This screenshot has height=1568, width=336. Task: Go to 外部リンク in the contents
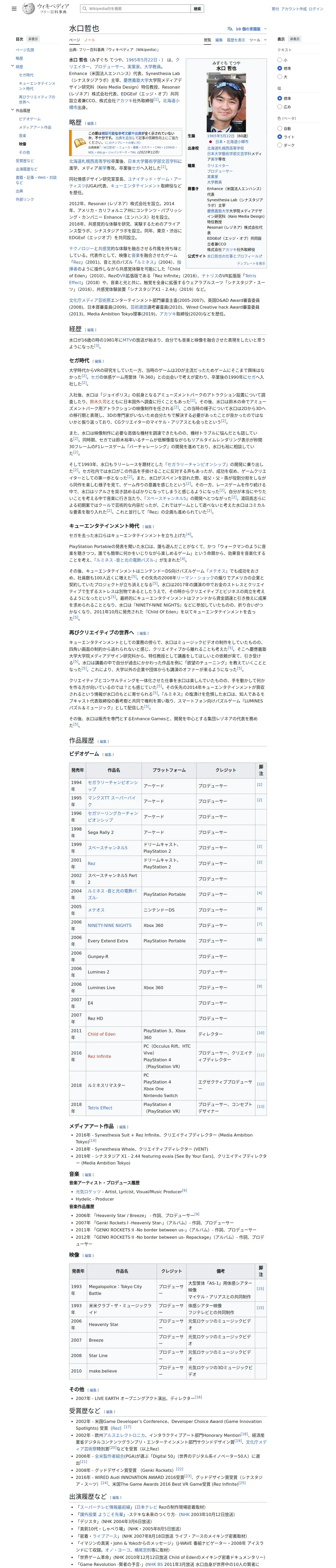click(x=25, y=200)
